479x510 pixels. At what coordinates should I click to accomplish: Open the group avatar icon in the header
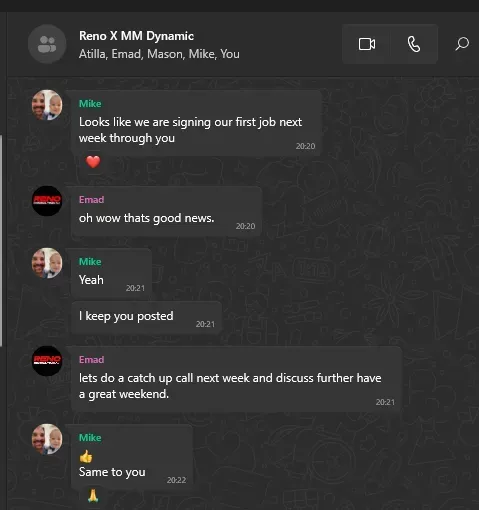click(47, 44)
